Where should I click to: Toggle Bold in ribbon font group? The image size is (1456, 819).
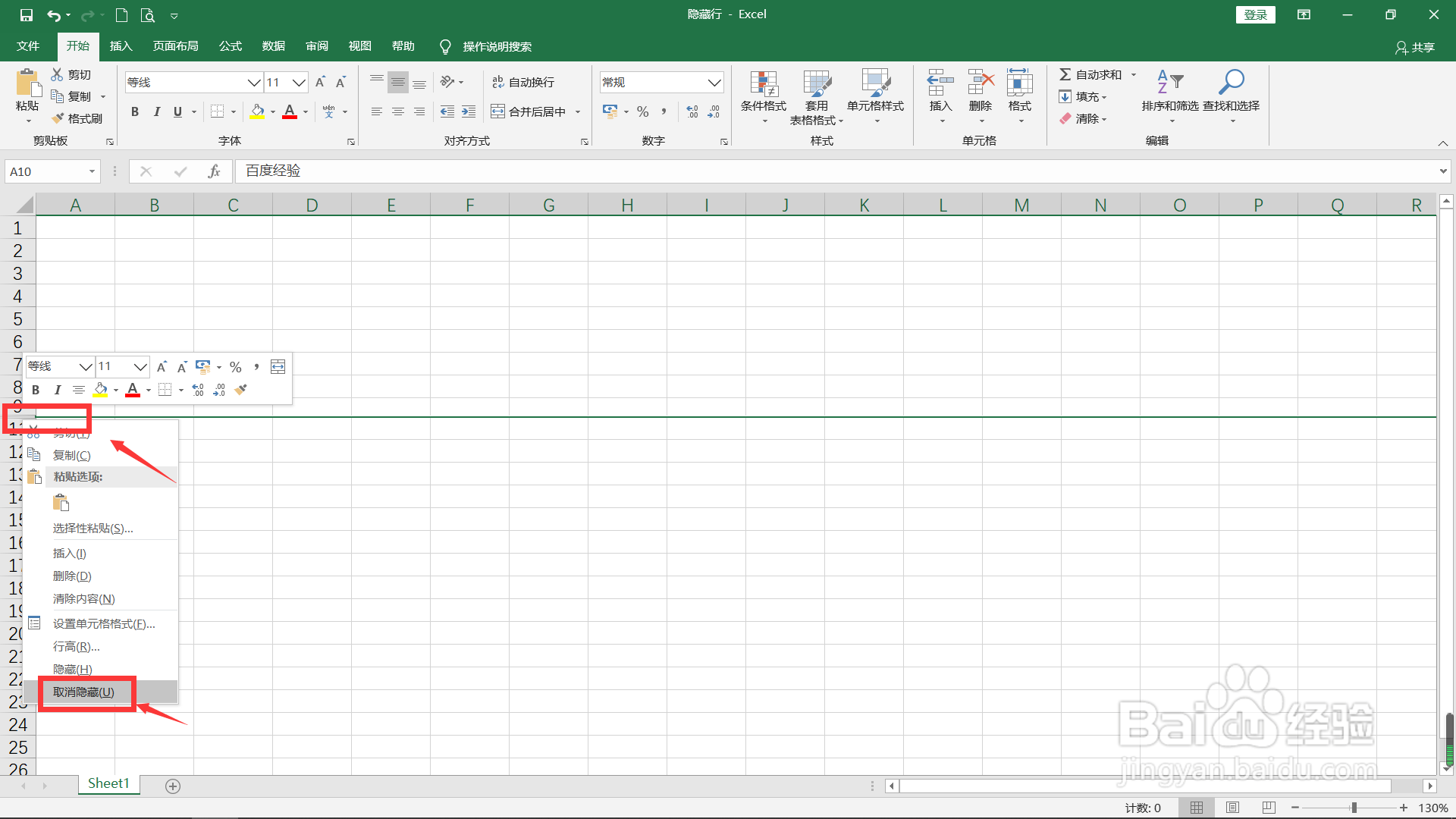pos(135,112)
